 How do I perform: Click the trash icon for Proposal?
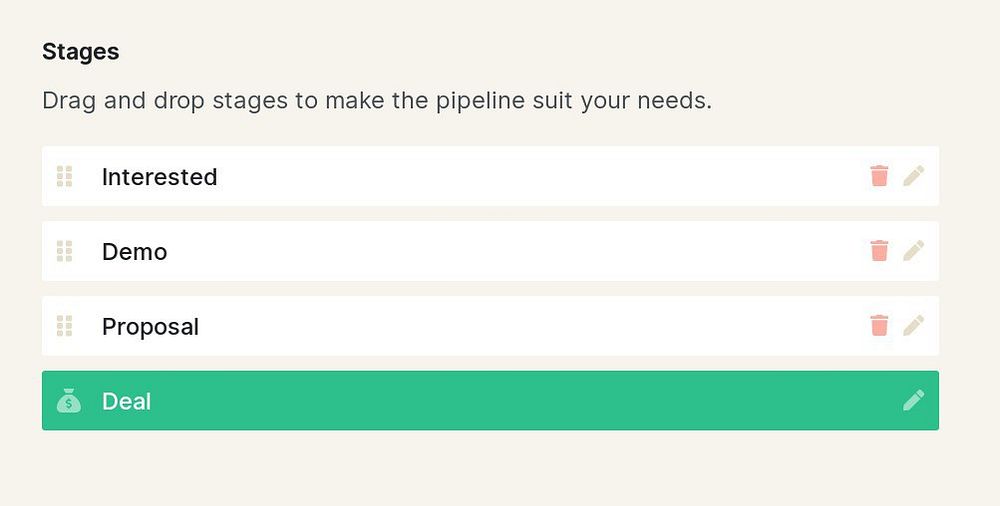pyautogui.click(x=879, y=326)
